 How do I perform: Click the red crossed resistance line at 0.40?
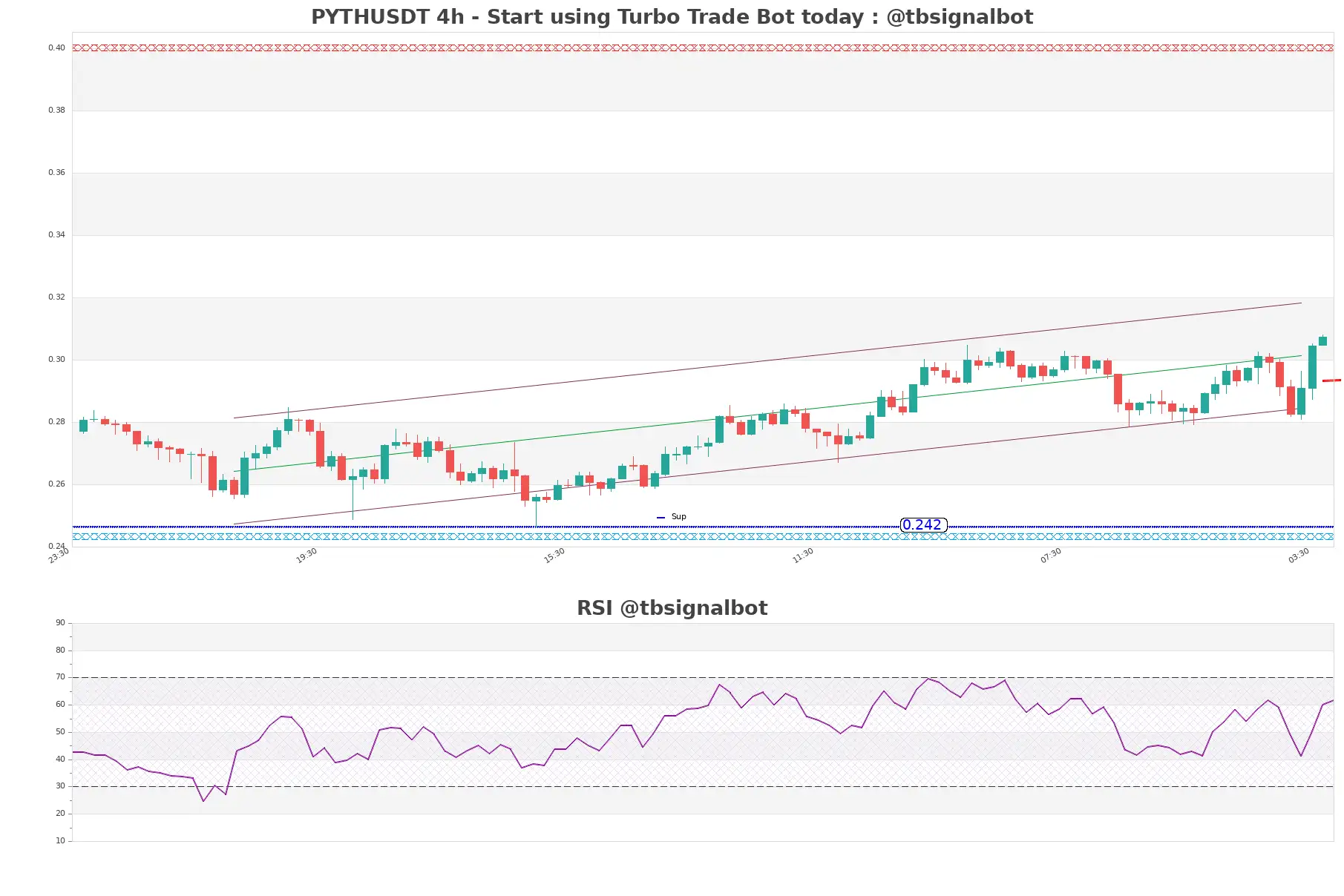[x=703, y=48]
